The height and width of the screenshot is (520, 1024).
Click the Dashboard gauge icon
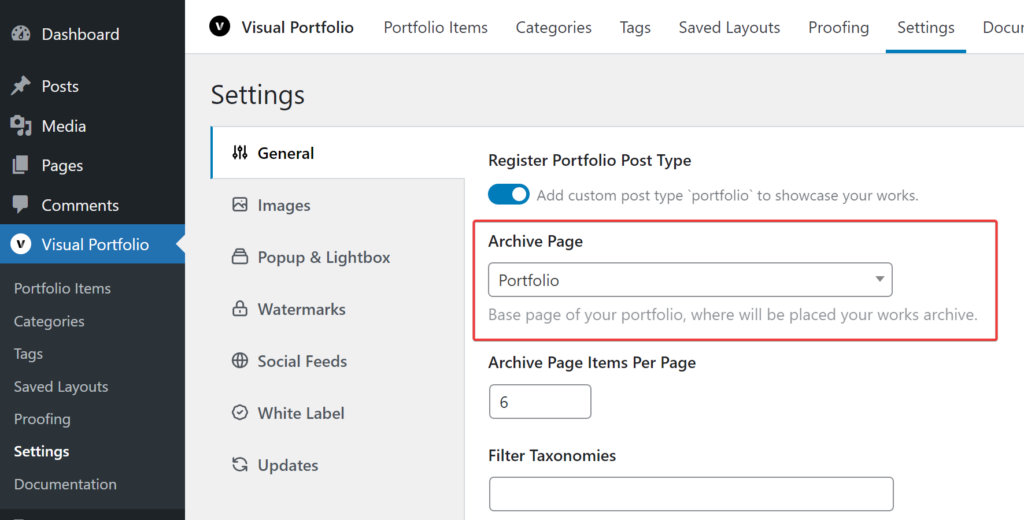click(21, 34)
